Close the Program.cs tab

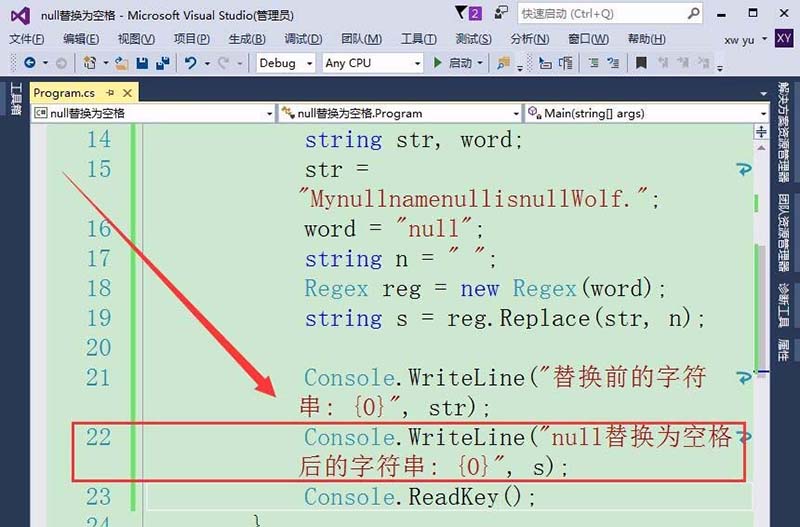click(128, 93)
